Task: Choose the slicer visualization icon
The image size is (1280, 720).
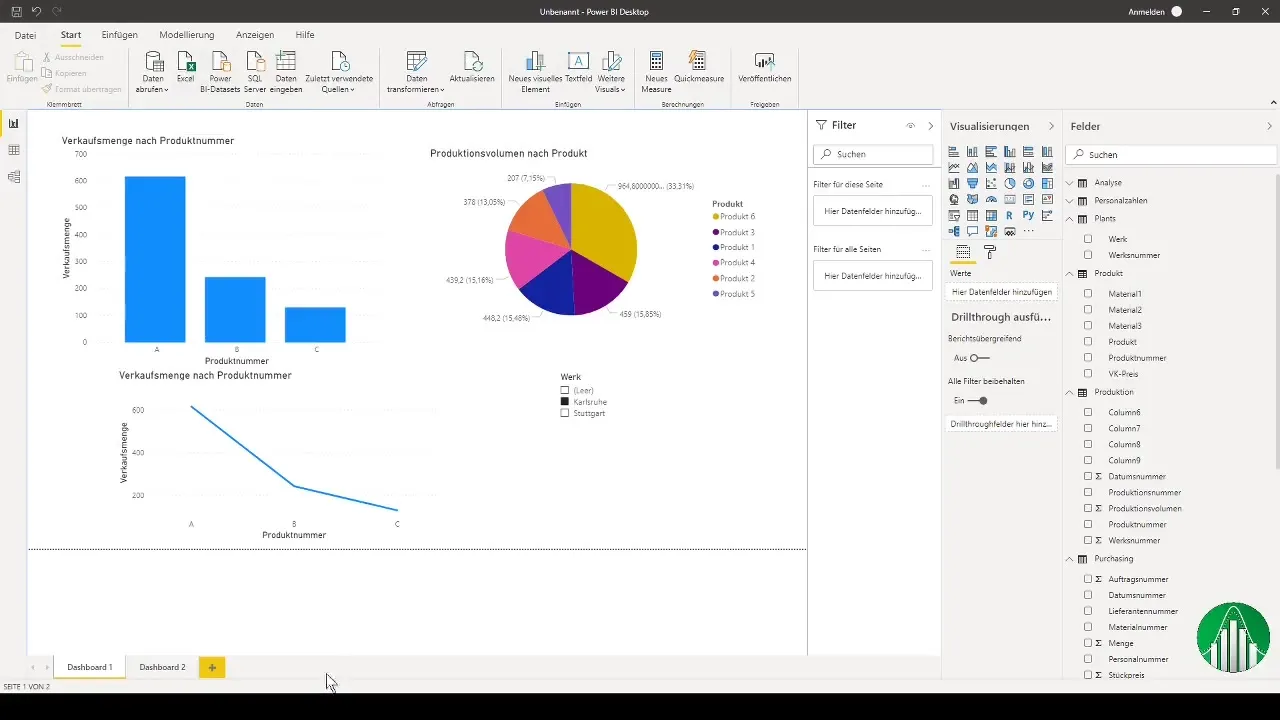Action: [954, 215]
